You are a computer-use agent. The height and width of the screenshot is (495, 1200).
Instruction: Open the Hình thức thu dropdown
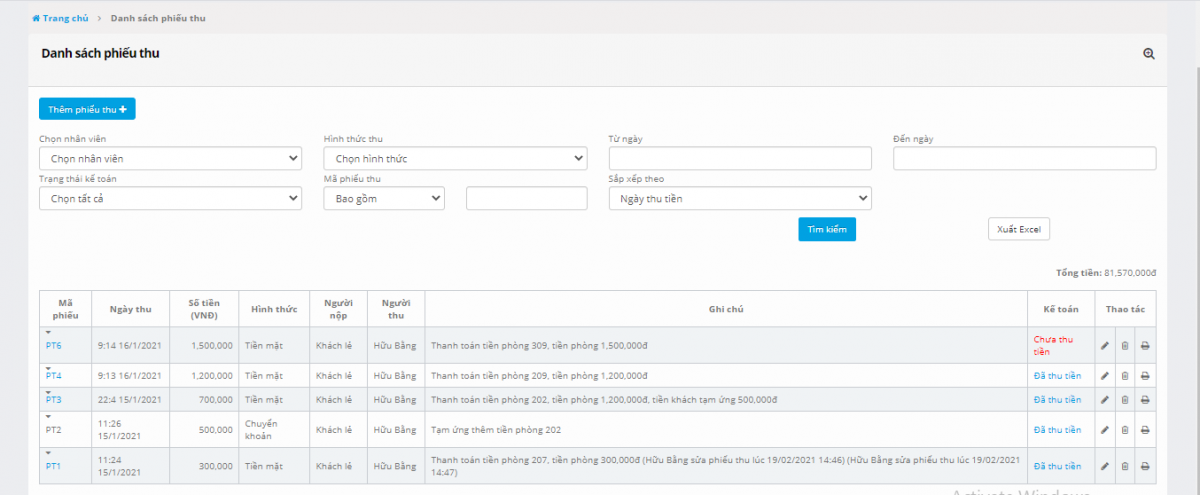(x=455, y=158)
